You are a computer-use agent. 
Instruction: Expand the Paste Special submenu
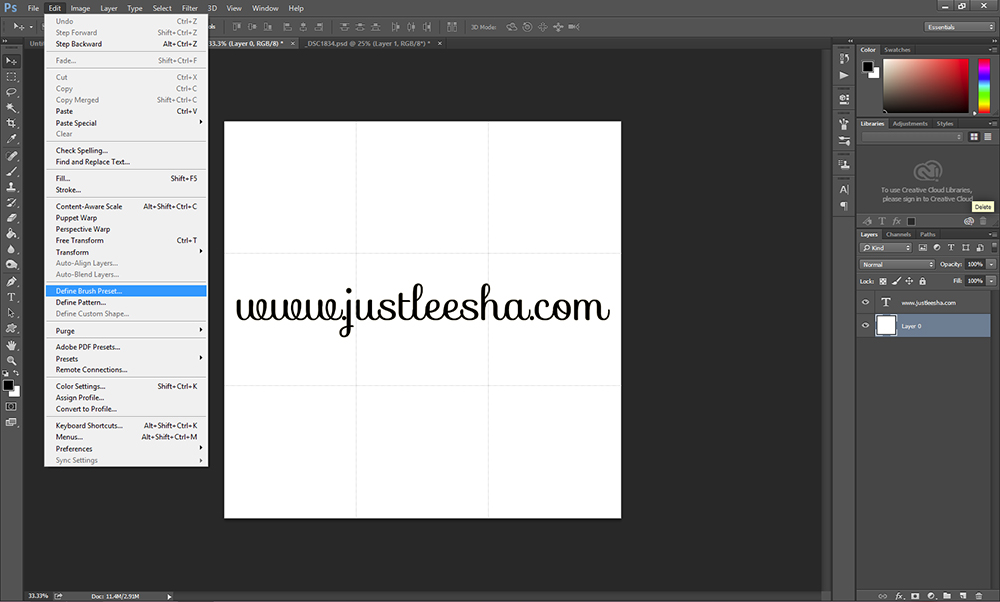point(126,123)
